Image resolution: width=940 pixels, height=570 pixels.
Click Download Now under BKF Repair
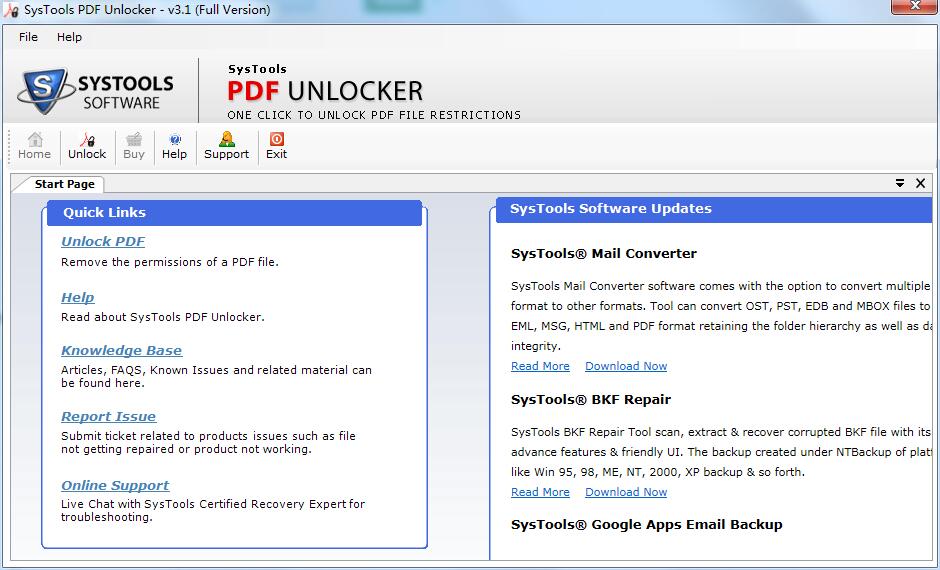tap(626, 492)
